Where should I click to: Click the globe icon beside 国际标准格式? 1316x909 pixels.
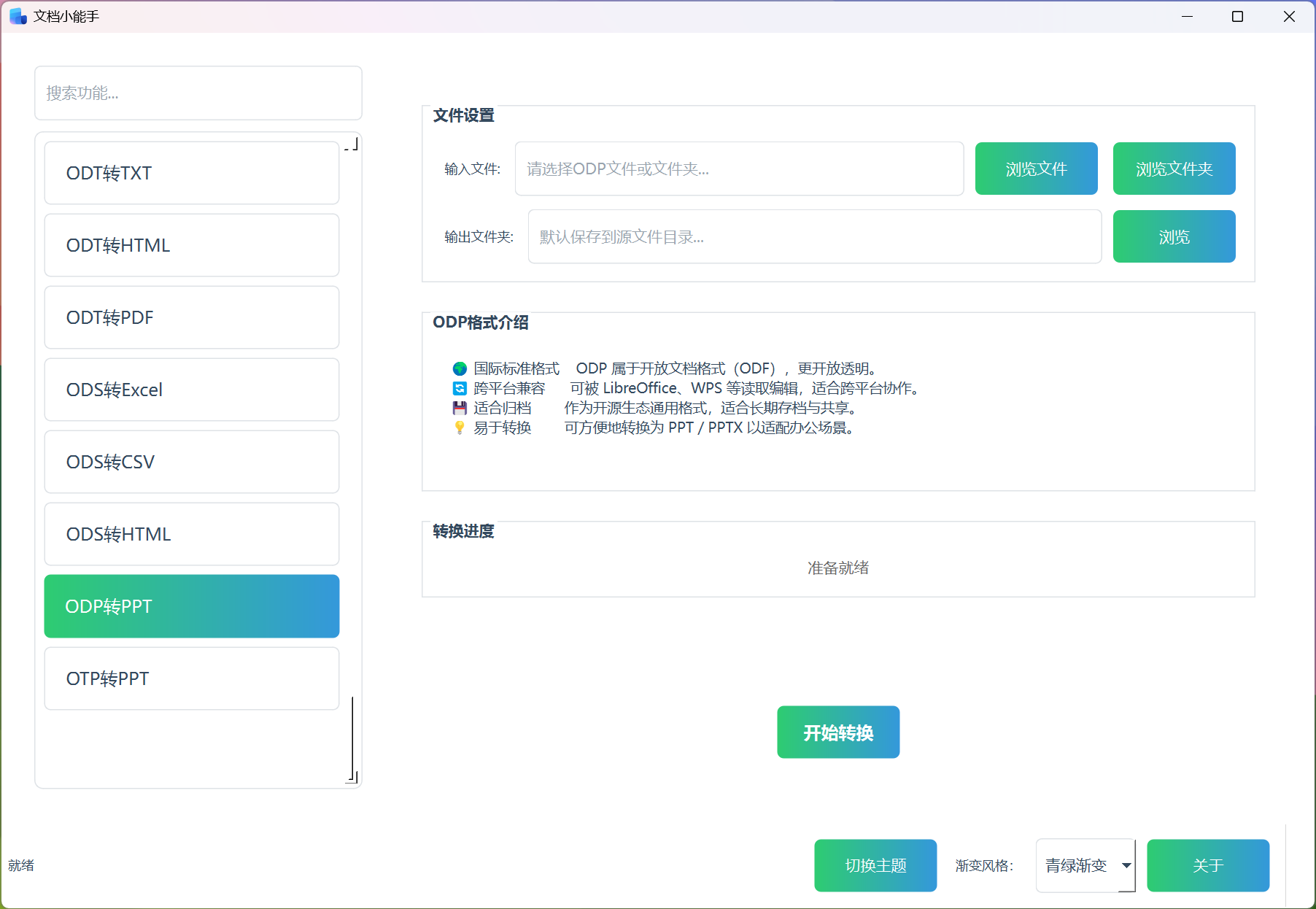tap(460, 368)
